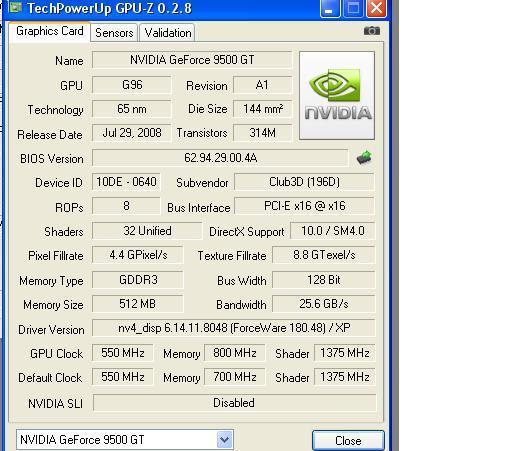Click the Technology field 65 nm
512x451 pixels.
click(132, 109)
